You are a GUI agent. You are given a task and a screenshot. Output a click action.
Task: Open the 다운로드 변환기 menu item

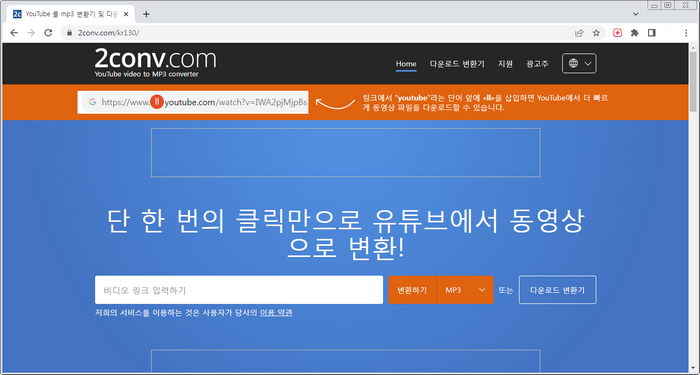[457, 64]
